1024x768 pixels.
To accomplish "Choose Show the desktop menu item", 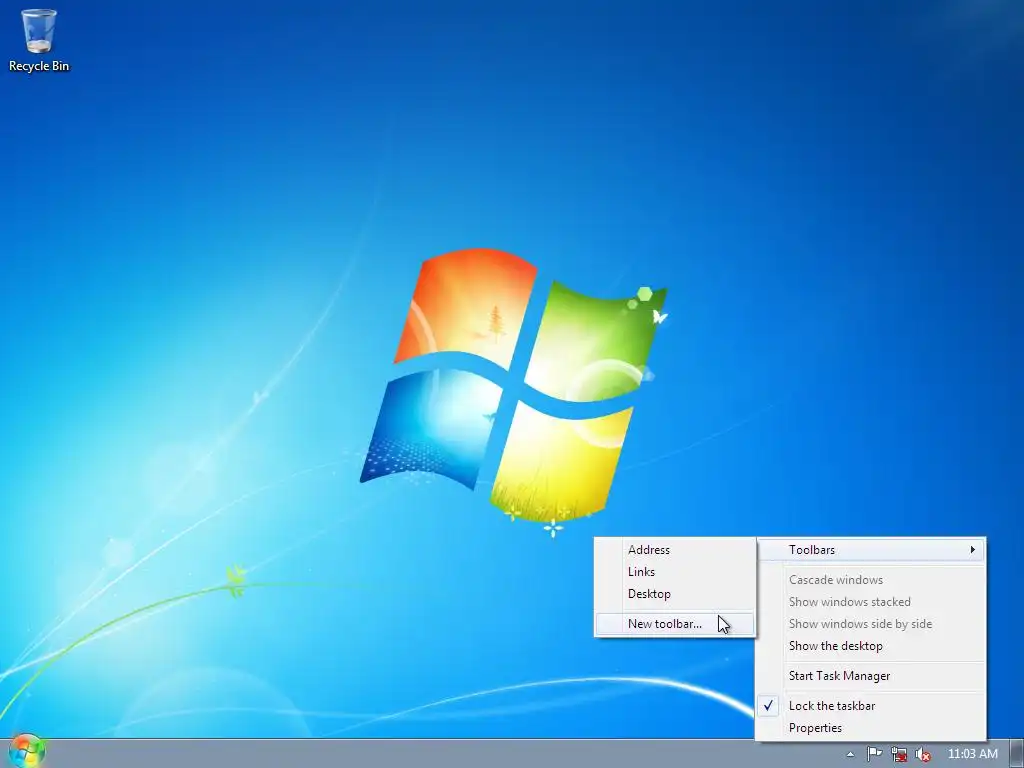I will (x=871, y=646).
